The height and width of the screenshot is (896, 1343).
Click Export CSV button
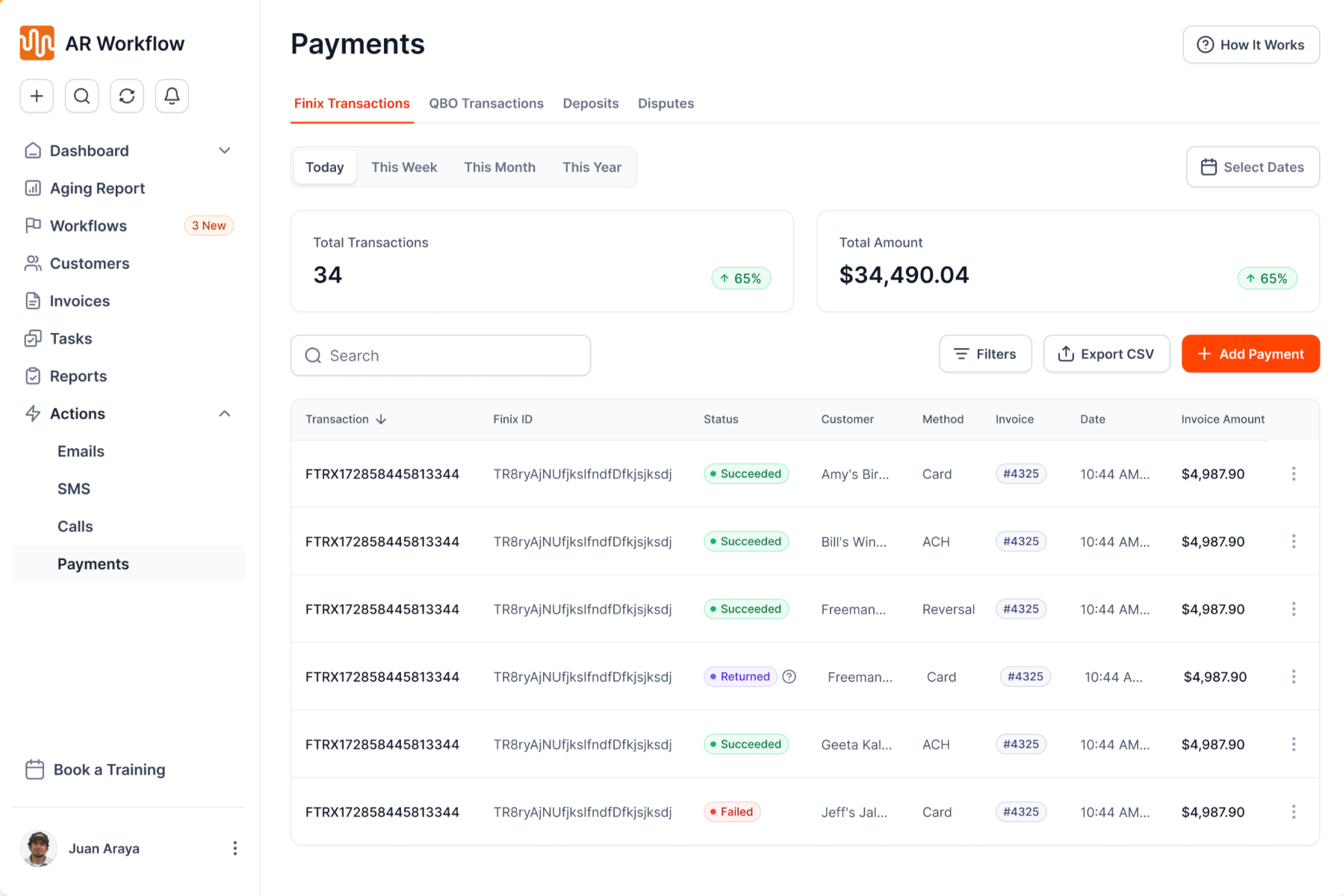click(x=1106, y=354)
